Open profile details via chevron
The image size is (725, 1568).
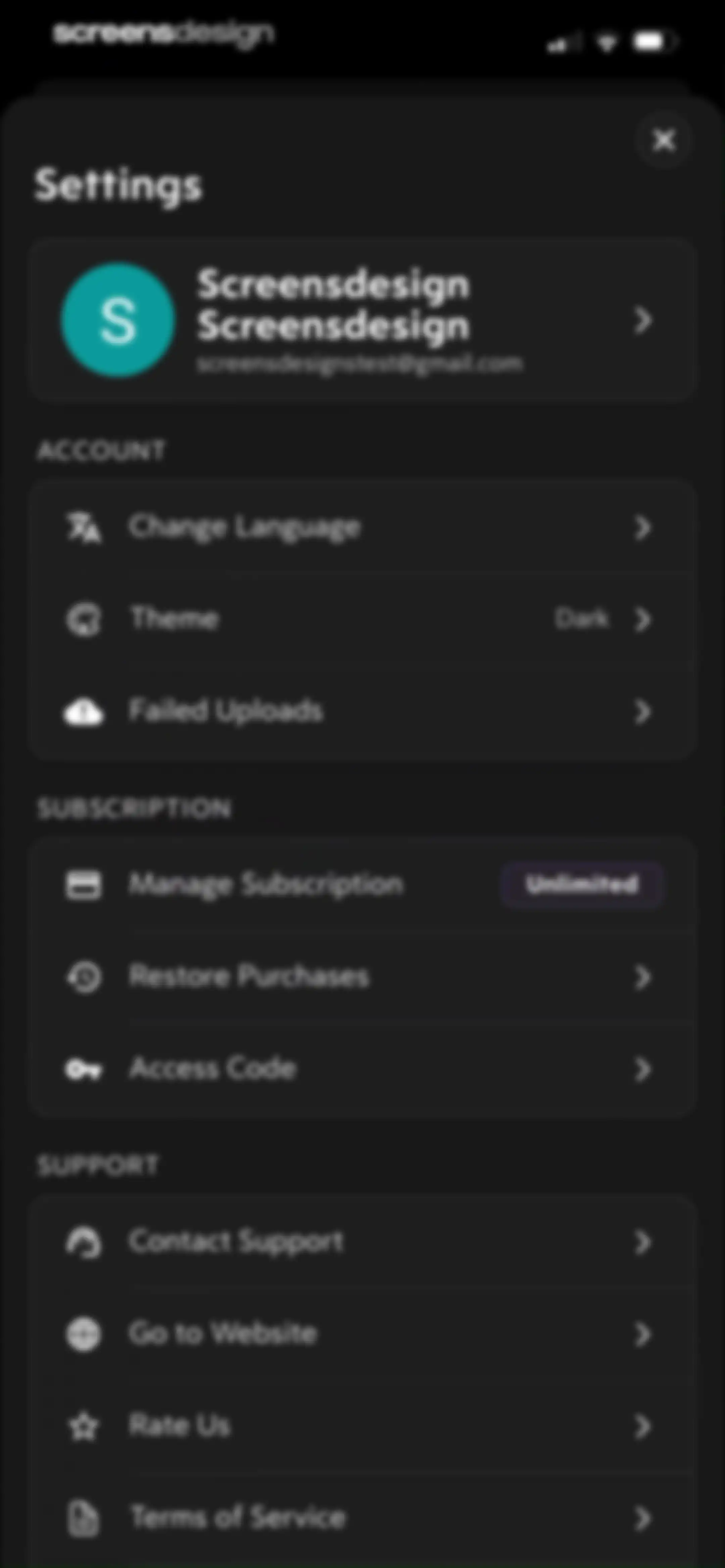point(643,320)
